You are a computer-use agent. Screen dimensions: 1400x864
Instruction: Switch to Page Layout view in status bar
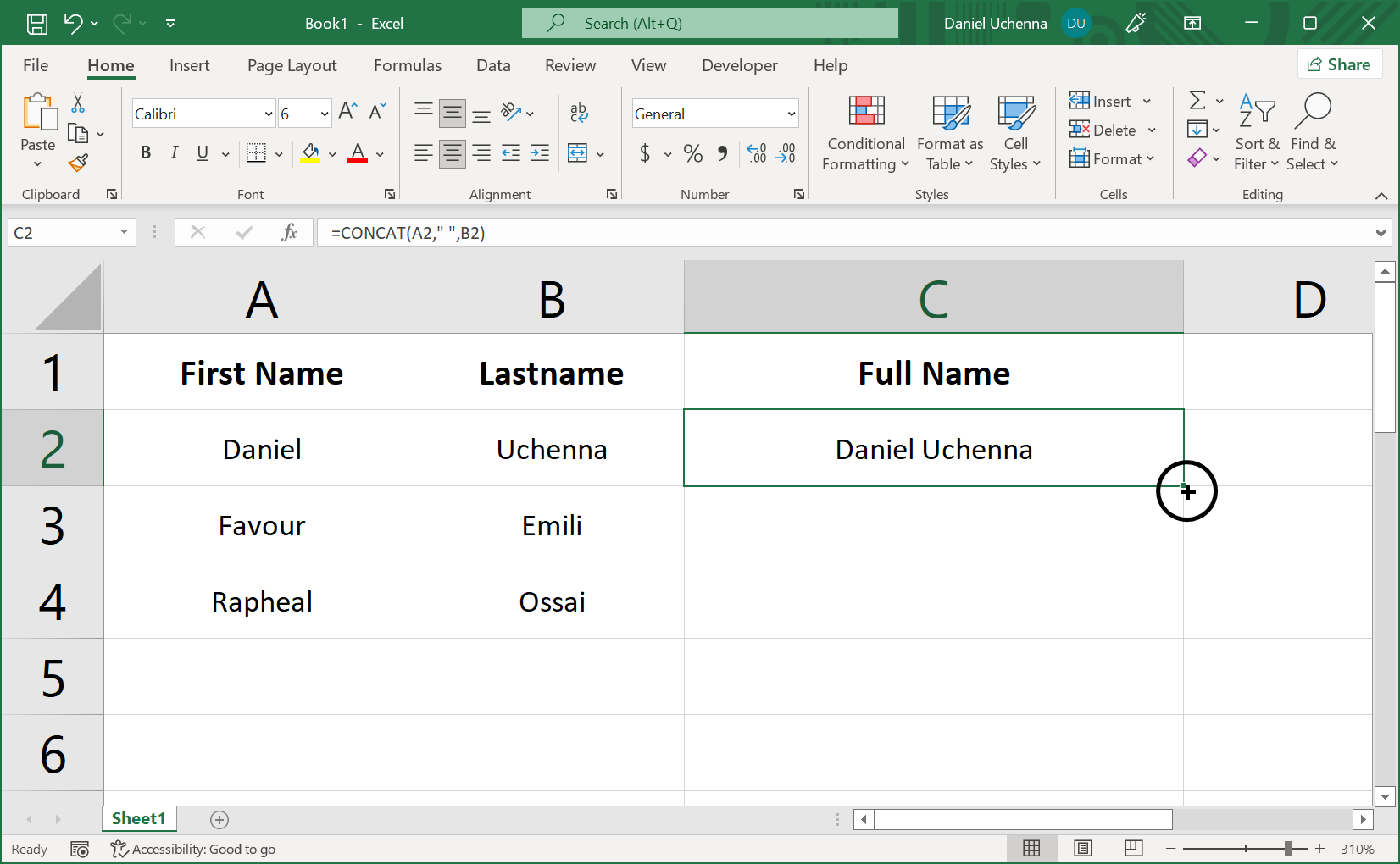[x=1082, y=848]
